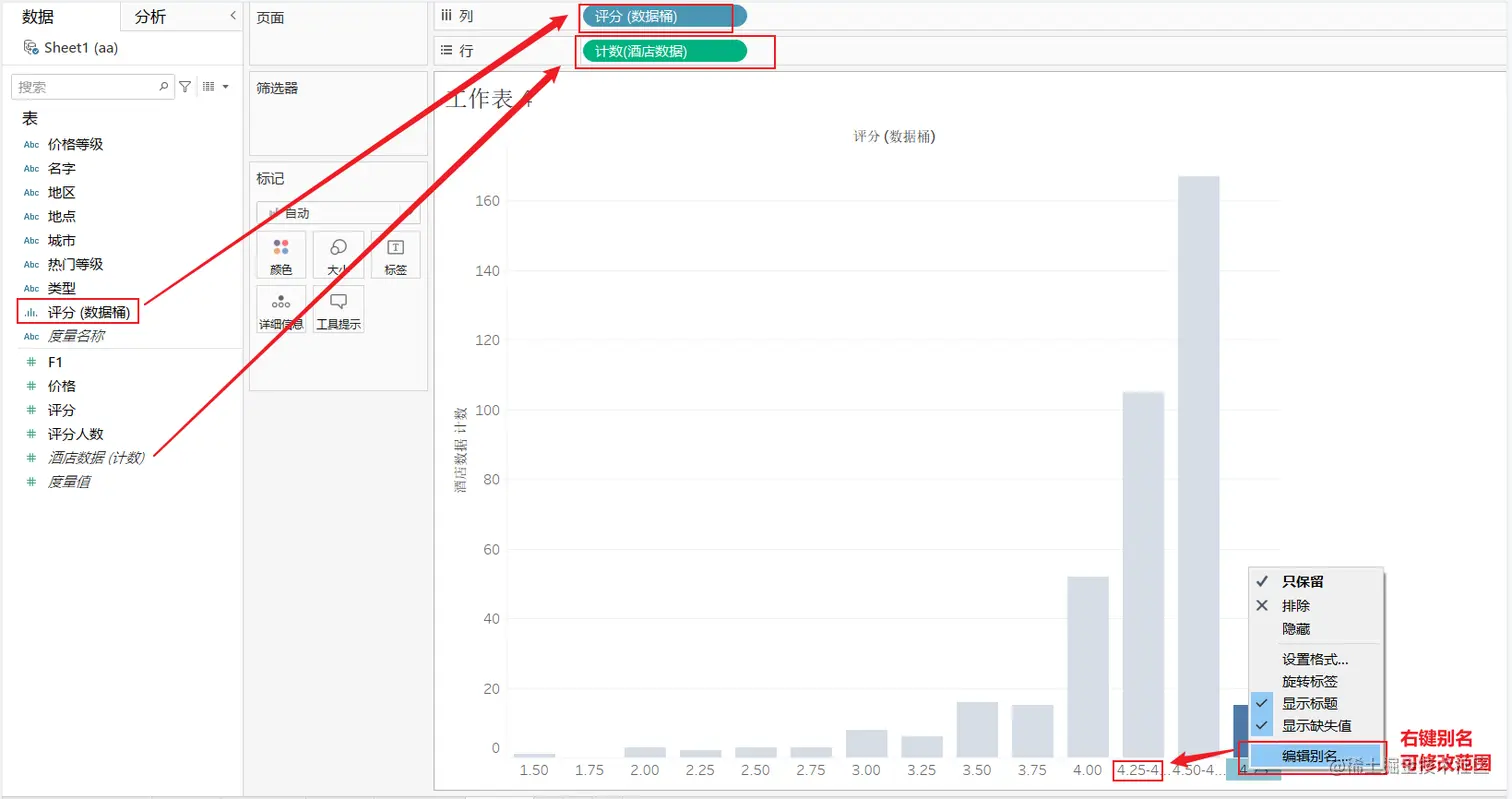Select the 地点 field
Screen dimensions: 1512x799
(x=62, y=216)
